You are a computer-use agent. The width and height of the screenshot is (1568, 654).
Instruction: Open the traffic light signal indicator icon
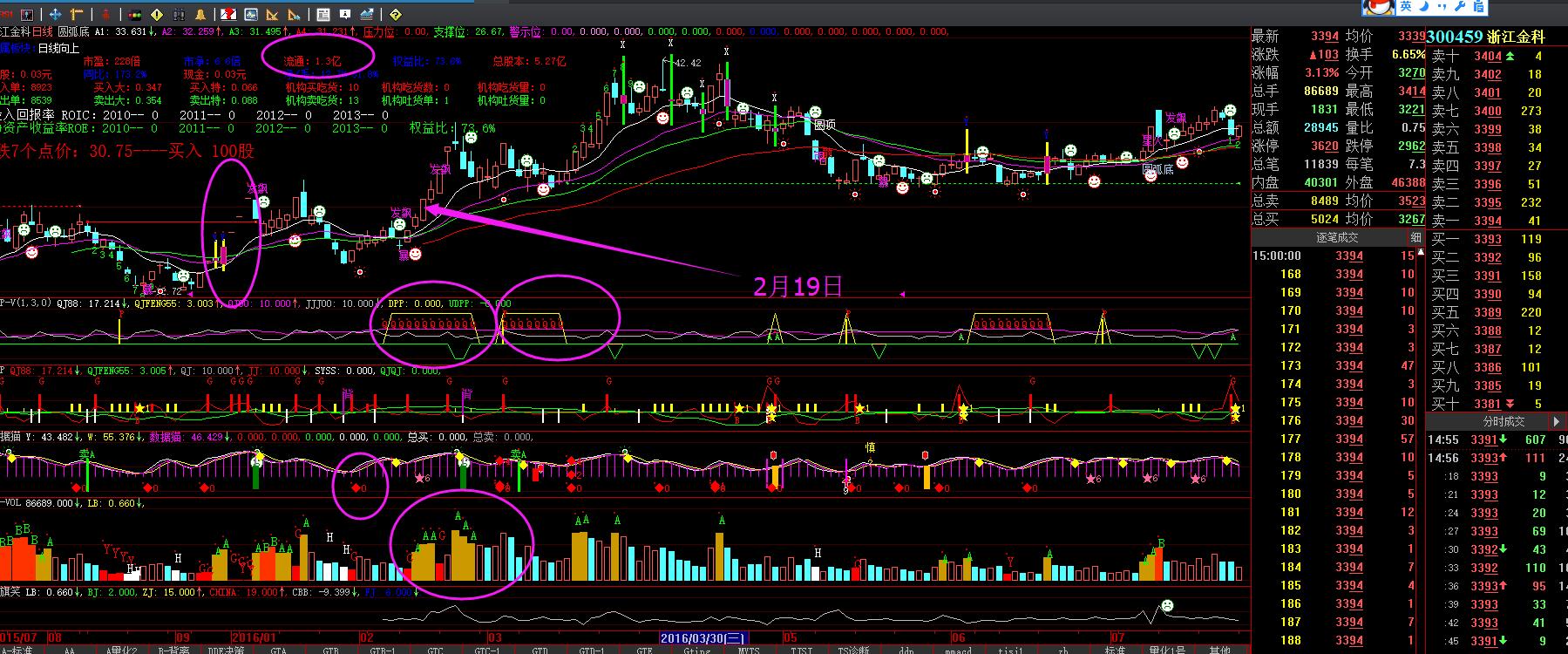click(x=135, y=15)
